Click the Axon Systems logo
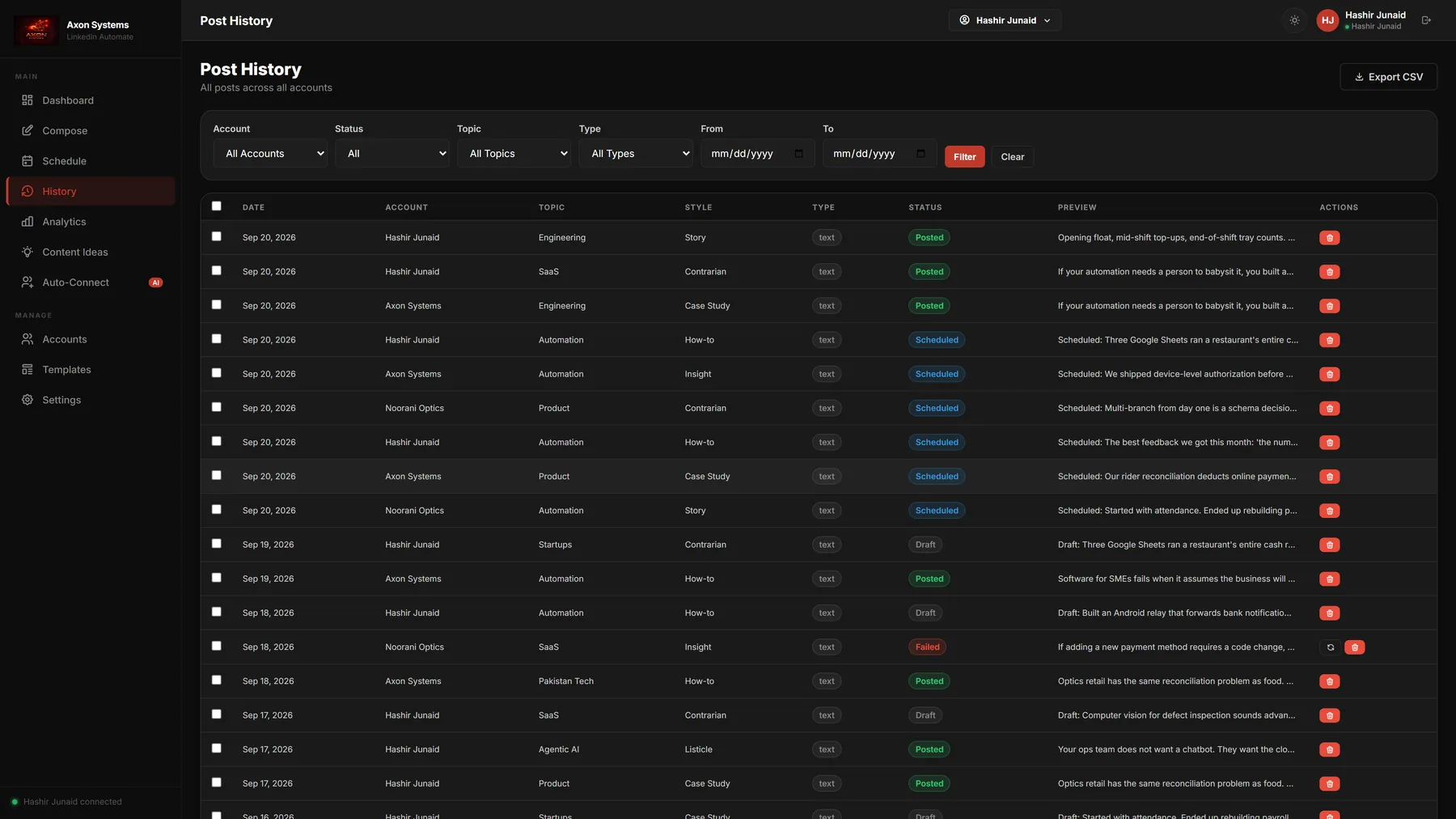The width and height of the screenshot is (1456, 819). pos(36,31)
